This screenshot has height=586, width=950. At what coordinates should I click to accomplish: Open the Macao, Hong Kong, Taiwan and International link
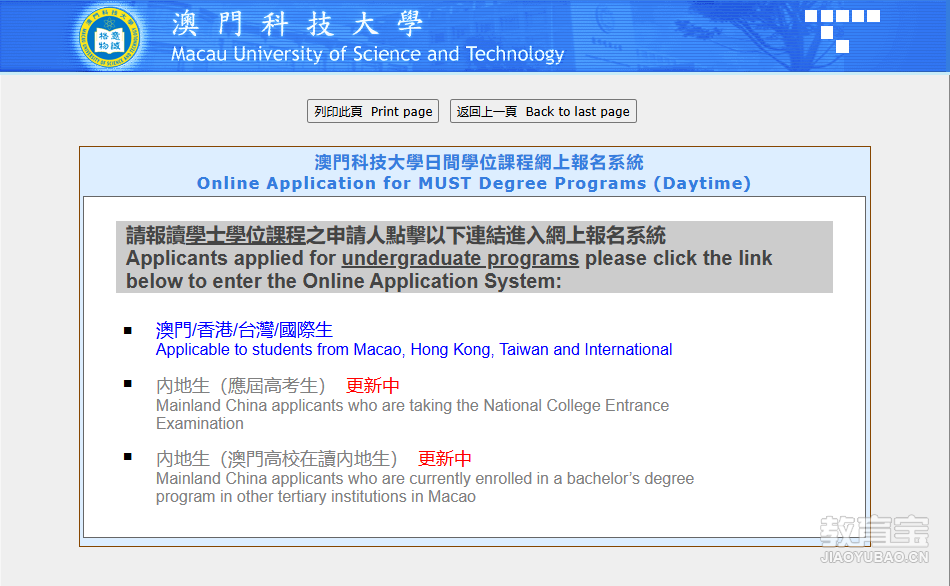(414, 350)
